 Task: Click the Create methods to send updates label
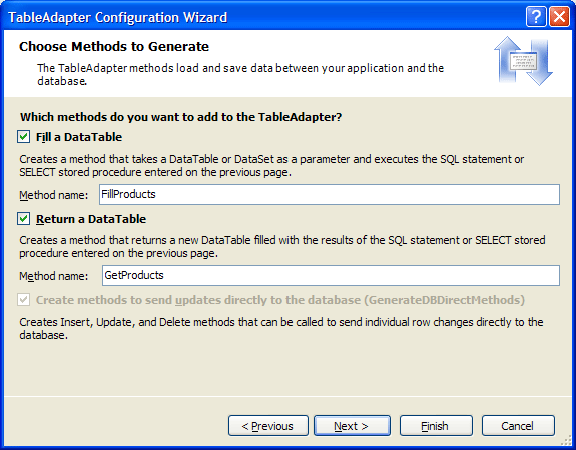pos(280,300)
